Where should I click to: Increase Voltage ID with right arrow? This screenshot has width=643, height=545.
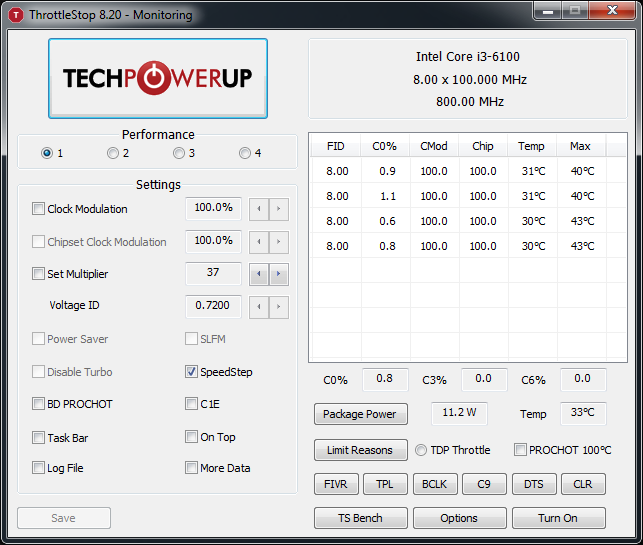[x=279, y=306]
